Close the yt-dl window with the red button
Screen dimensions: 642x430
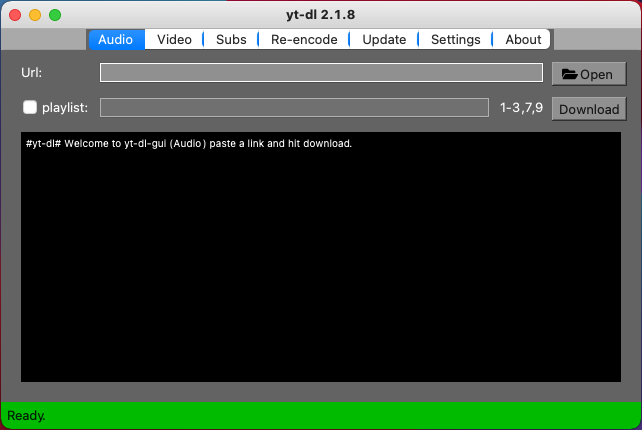click(x=15, y=15)
